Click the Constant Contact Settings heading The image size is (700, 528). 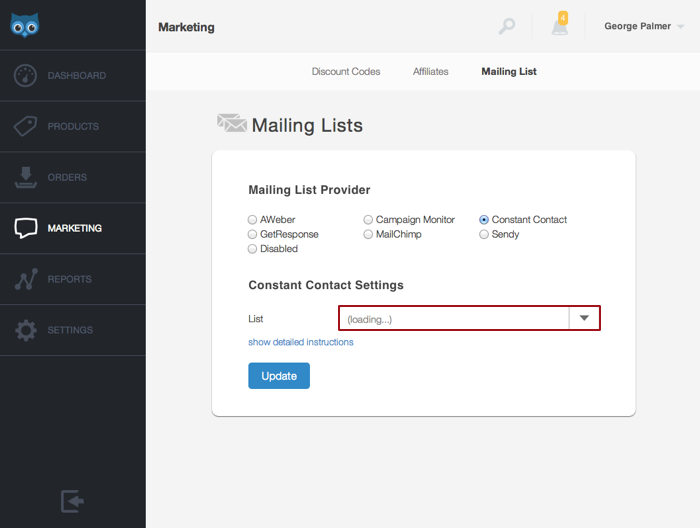[326, 285]
